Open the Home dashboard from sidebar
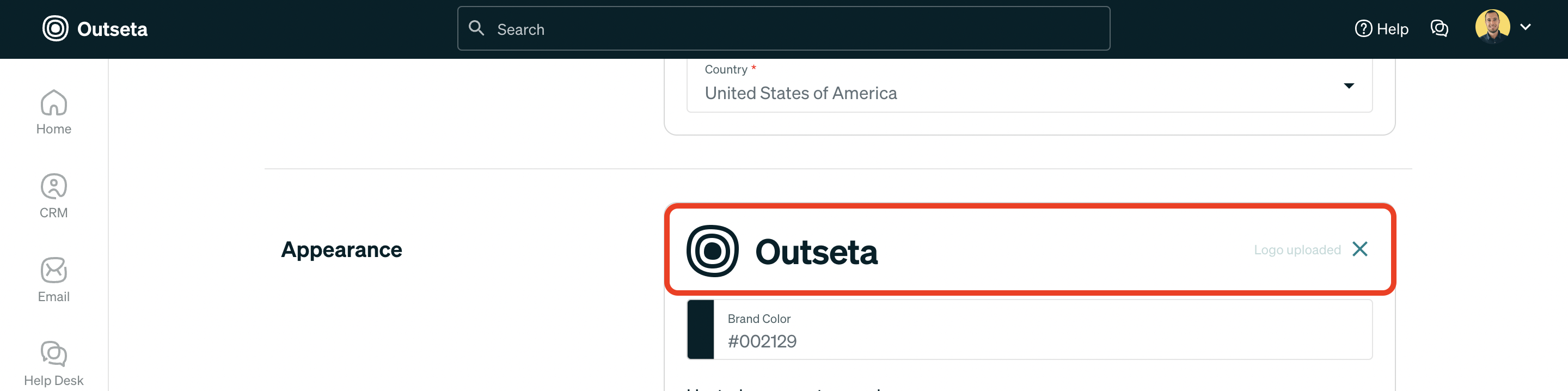This screenshot has height=391, width=1568. pos(53,112)
